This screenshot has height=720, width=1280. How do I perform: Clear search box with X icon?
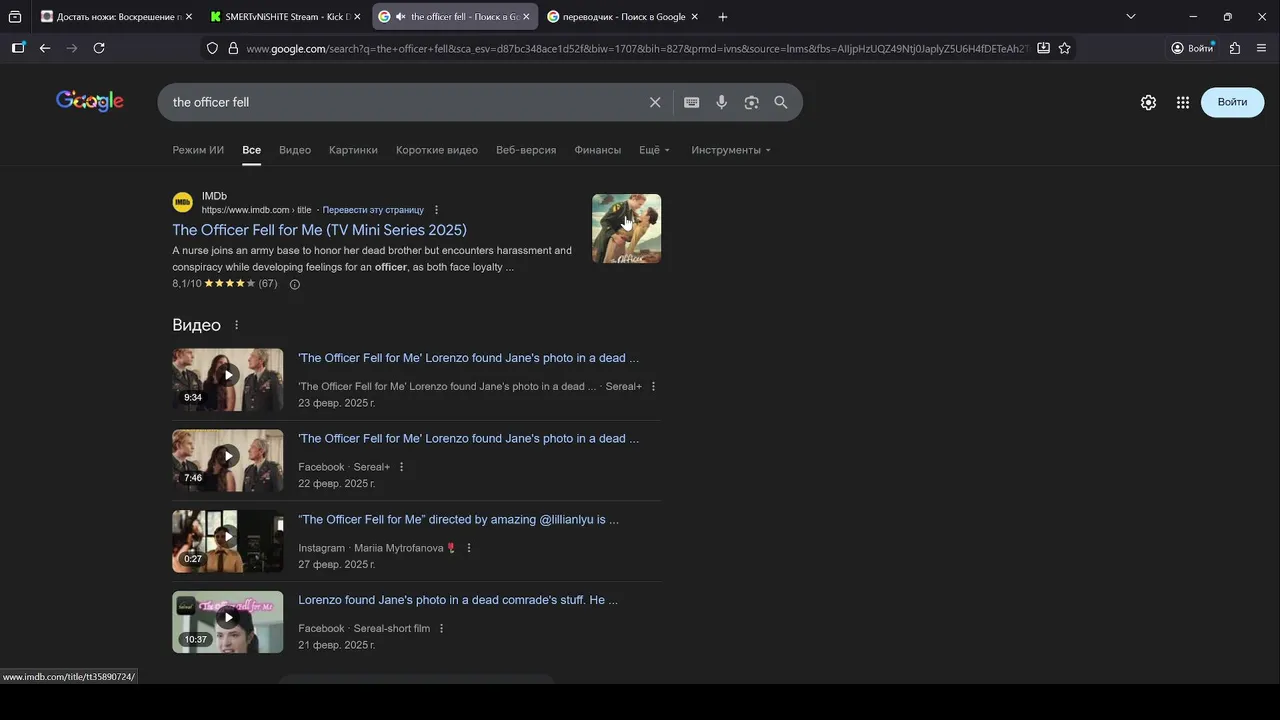point(655,102)
